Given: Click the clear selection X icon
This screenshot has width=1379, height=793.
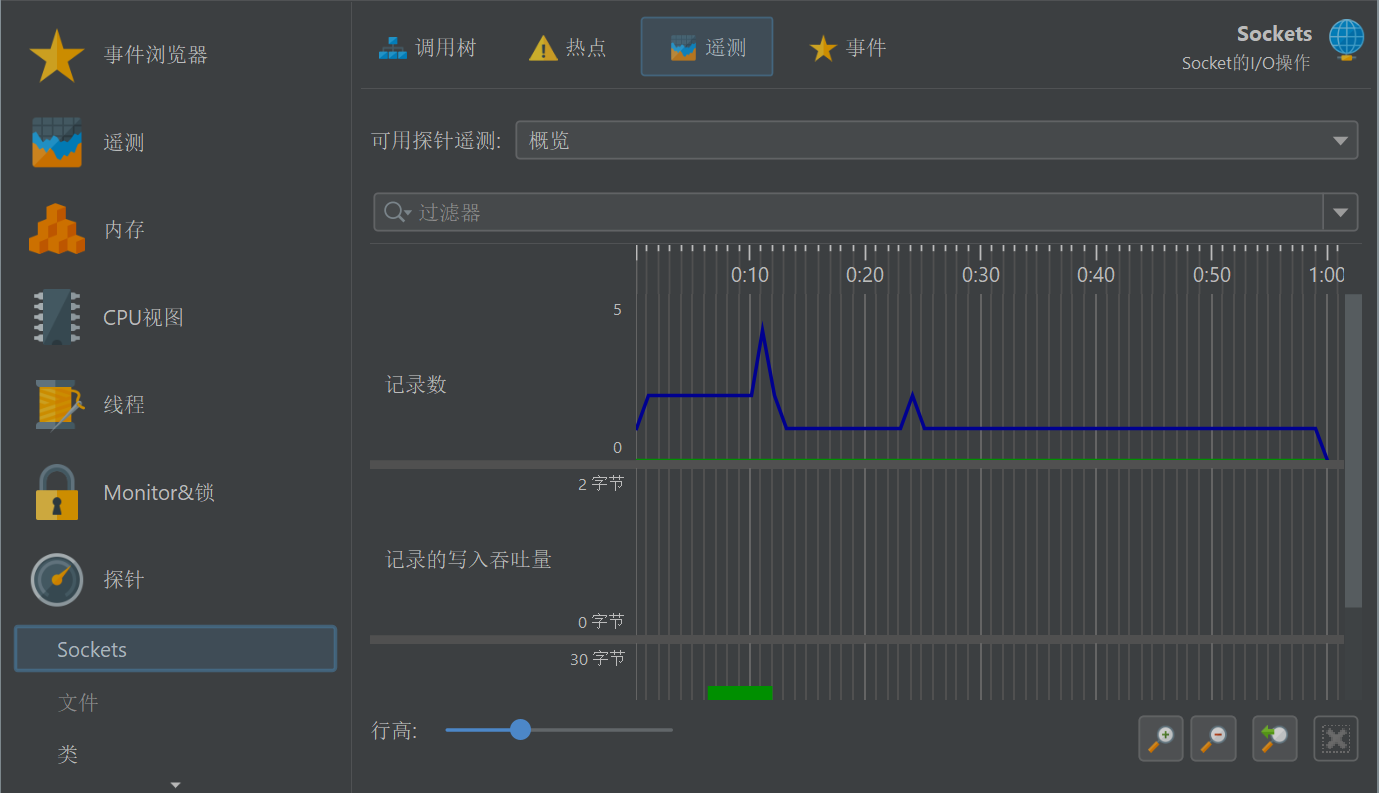Looking at the screenshot, I should tap(1335, 739).
